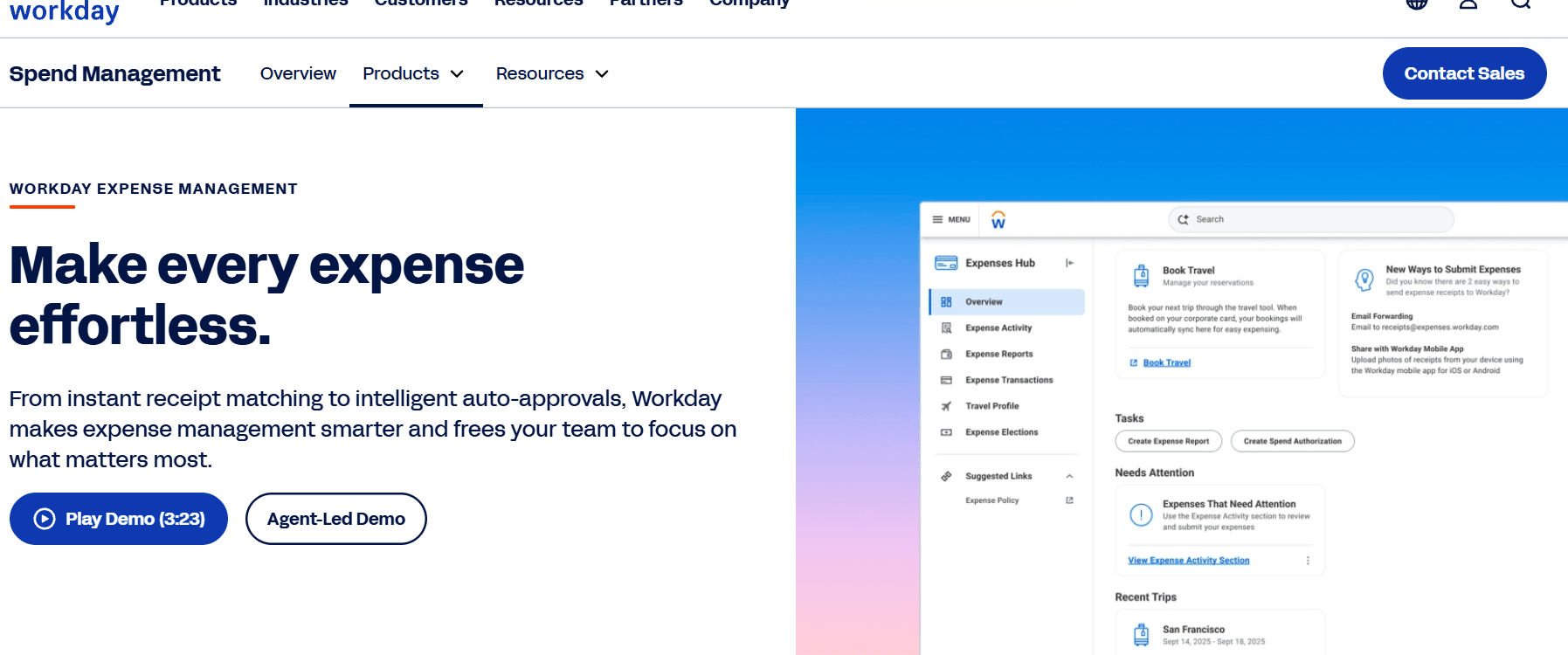Click the Overview grid icon in sidebar
This screenshot has height=655, width=1568.
click(x=946, y=302)
